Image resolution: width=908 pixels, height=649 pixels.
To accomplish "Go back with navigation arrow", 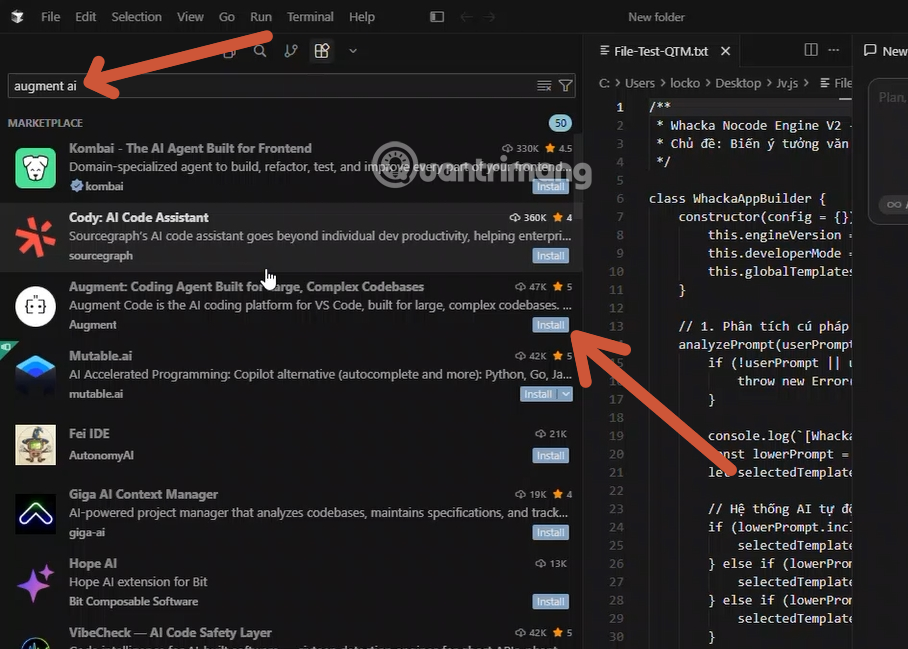I will click(466, 17).
